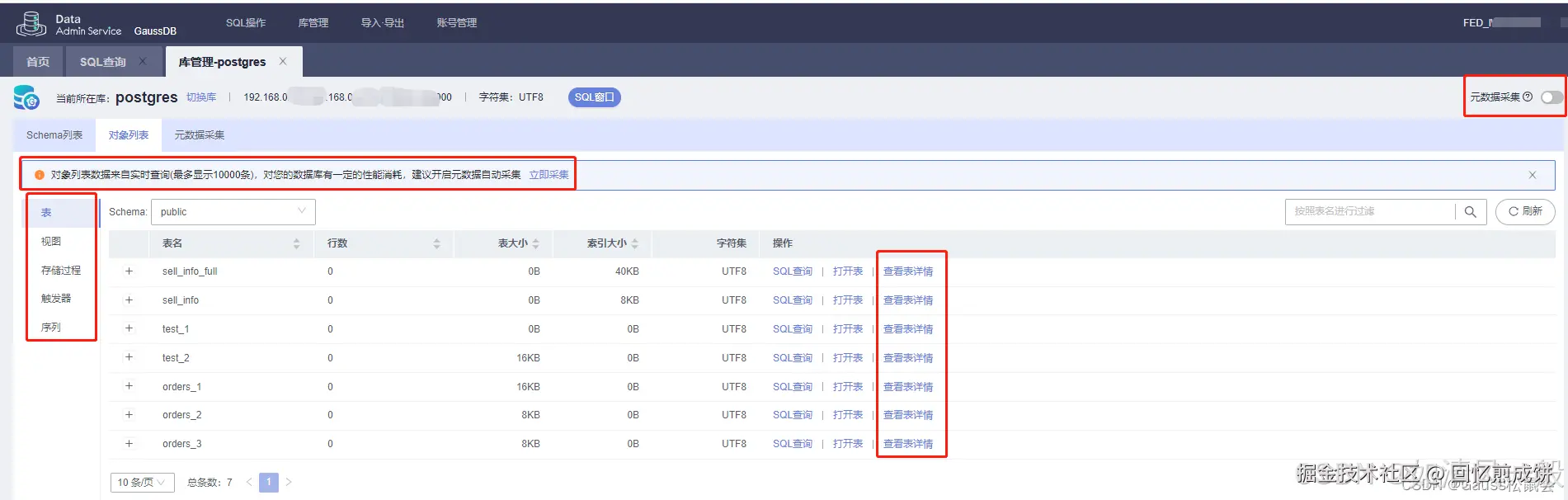Click the 切换库 link
This screenshot has height=500, width=1568.
(x=201, y=97)
